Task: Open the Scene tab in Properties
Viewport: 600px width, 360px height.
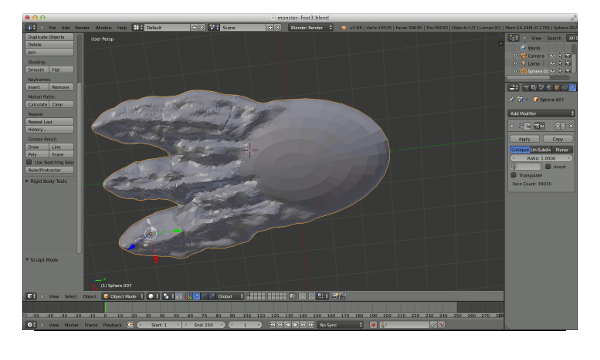Action: coord(541,88)
